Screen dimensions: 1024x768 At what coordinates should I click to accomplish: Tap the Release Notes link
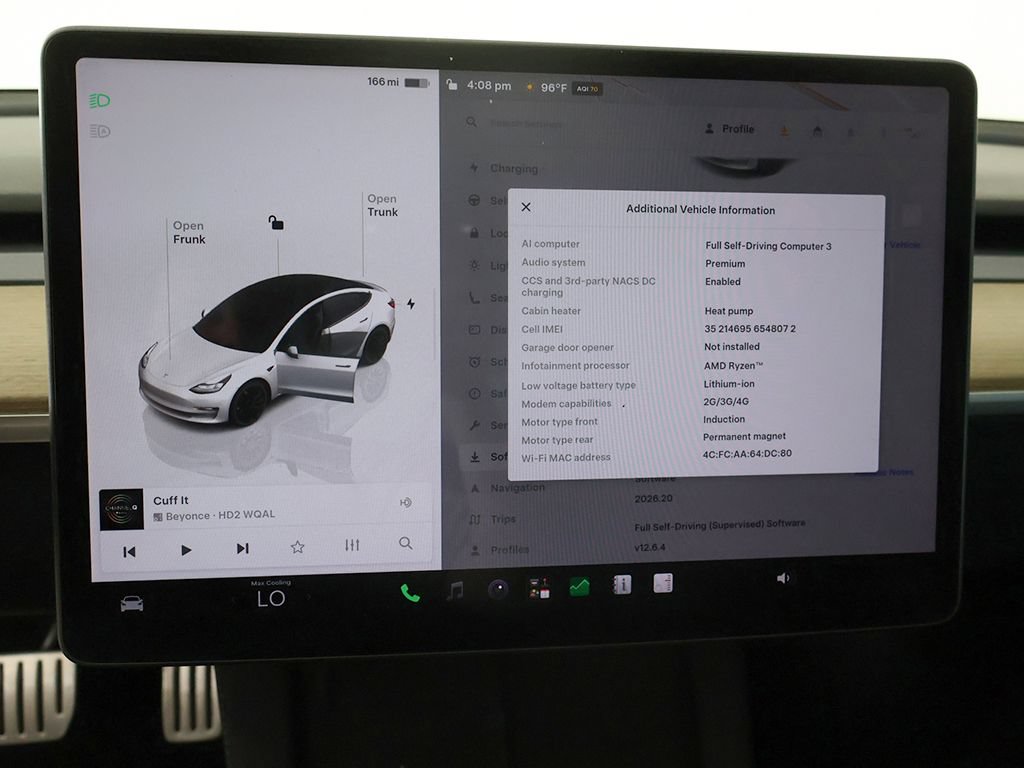884,472
